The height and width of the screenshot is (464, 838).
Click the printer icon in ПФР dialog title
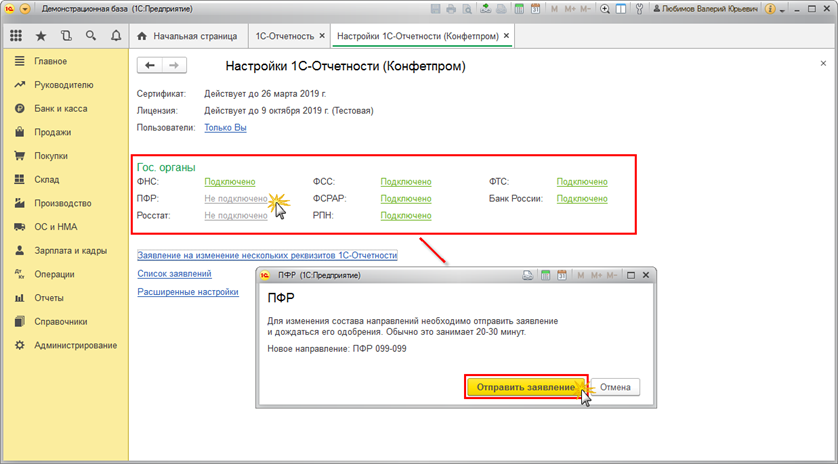tap(527, 275)
